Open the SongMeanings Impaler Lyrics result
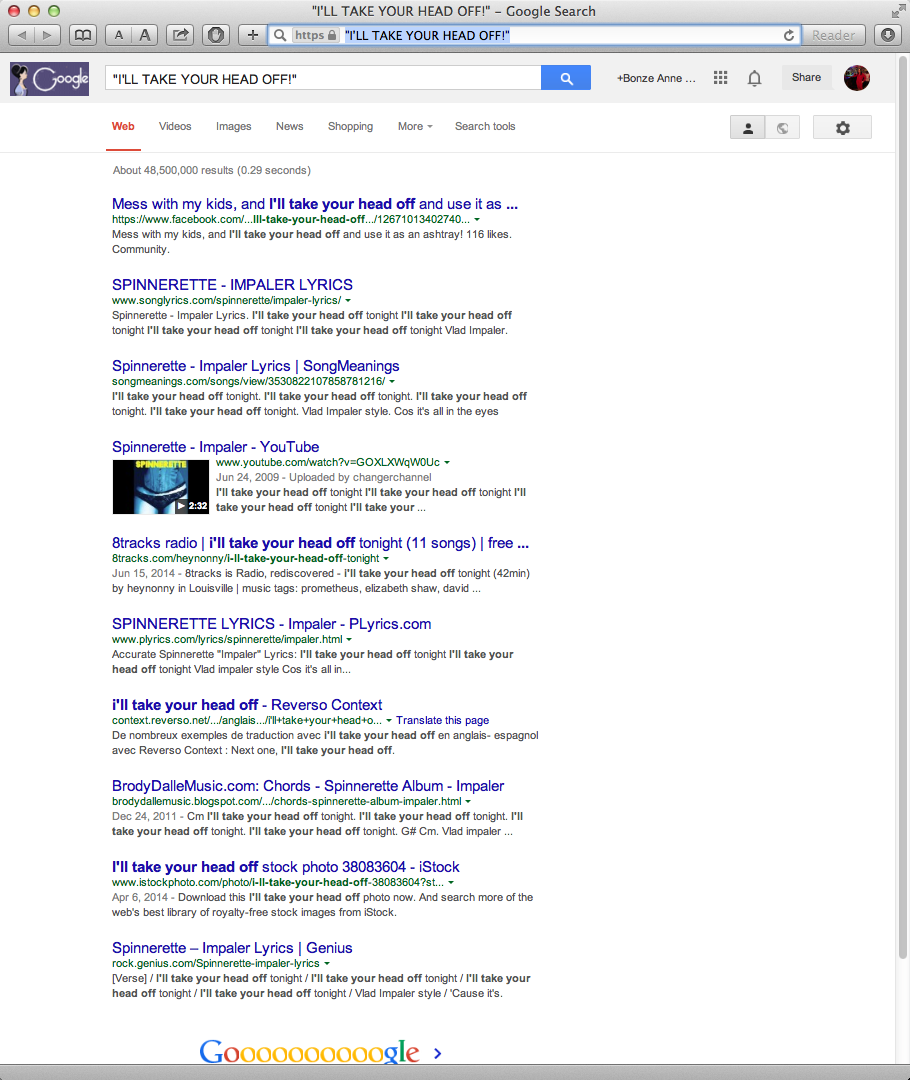Screen dimensions: 910x1080 tap(256, 366)
